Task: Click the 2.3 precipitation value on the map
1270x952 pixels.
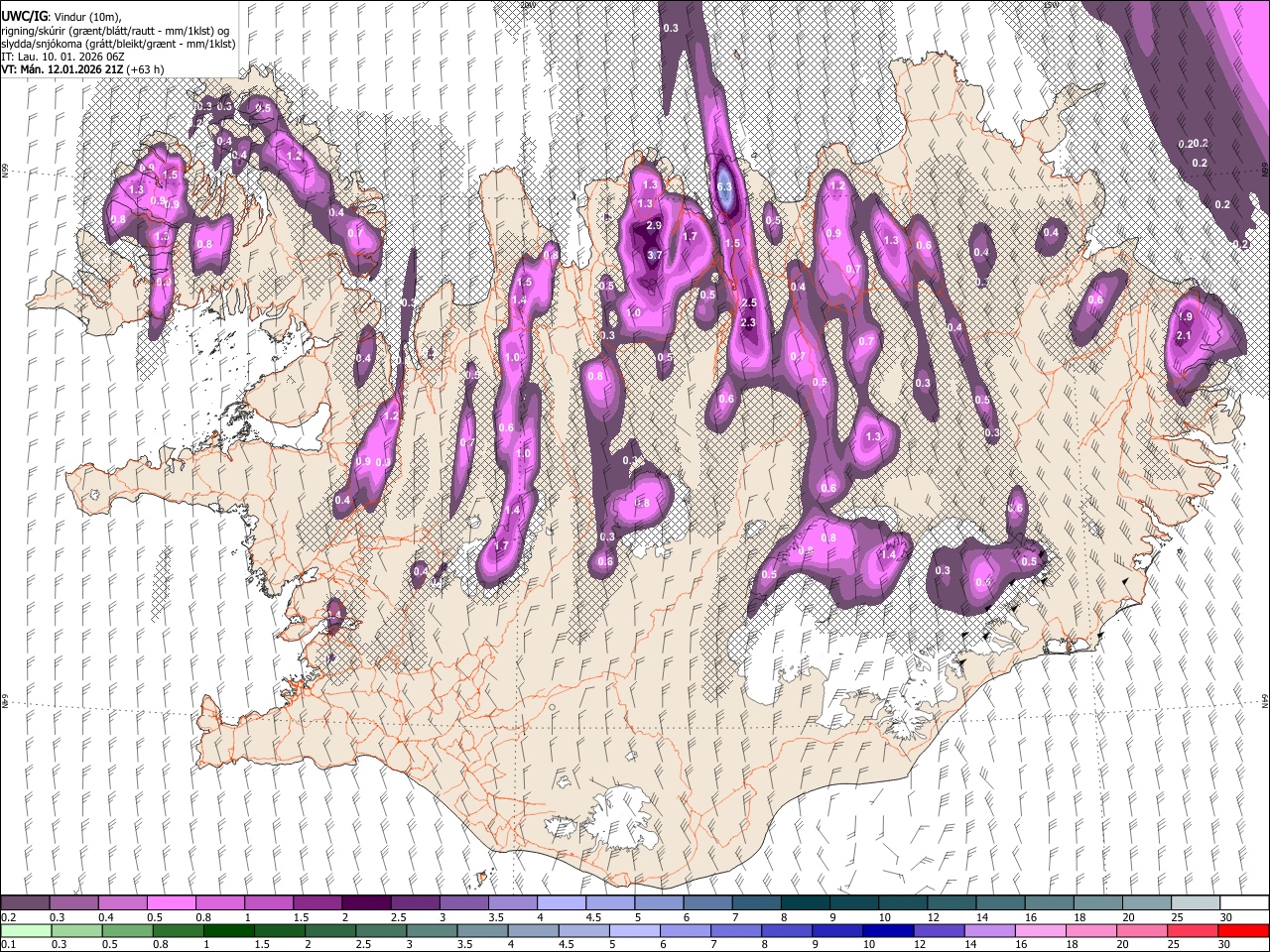Action: (748, 322)
